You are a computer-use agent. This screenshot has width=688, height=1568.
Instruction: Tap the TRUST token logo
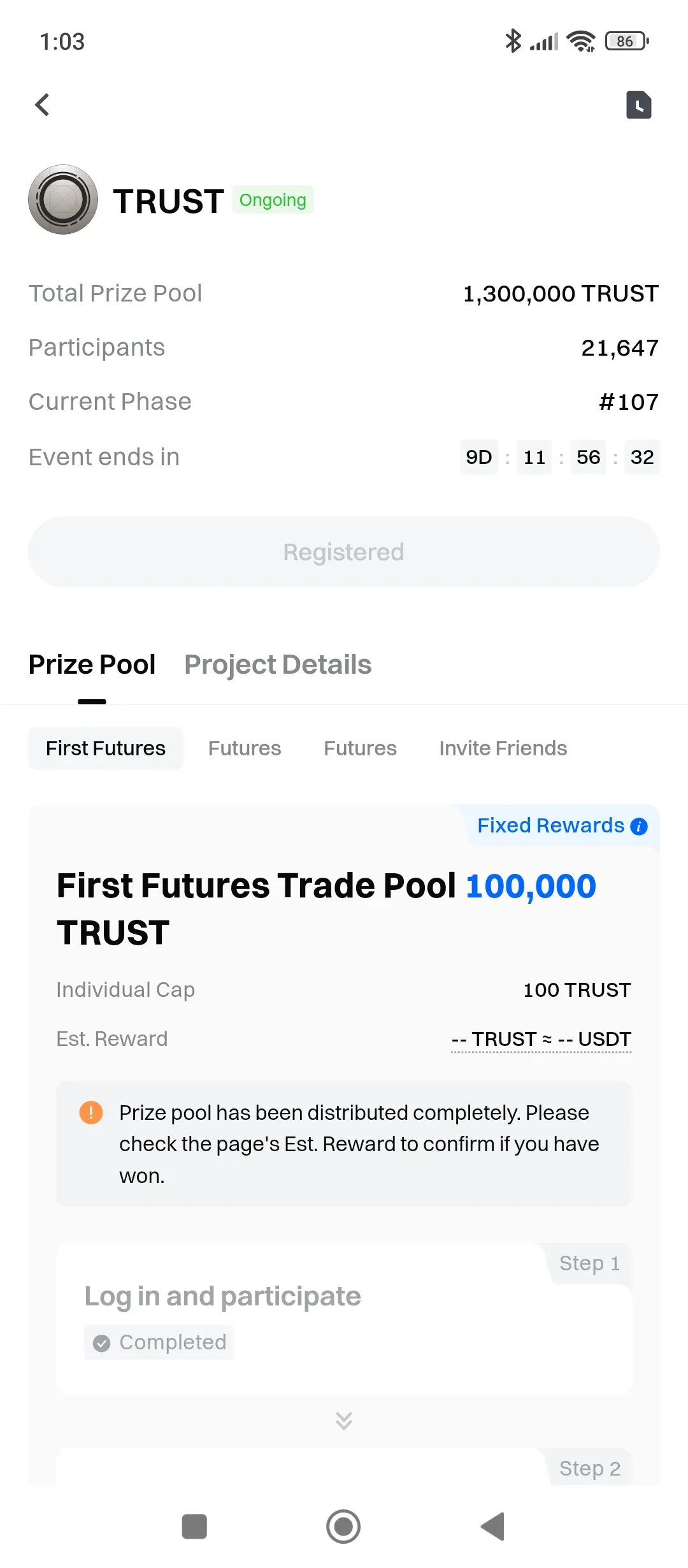63,200
